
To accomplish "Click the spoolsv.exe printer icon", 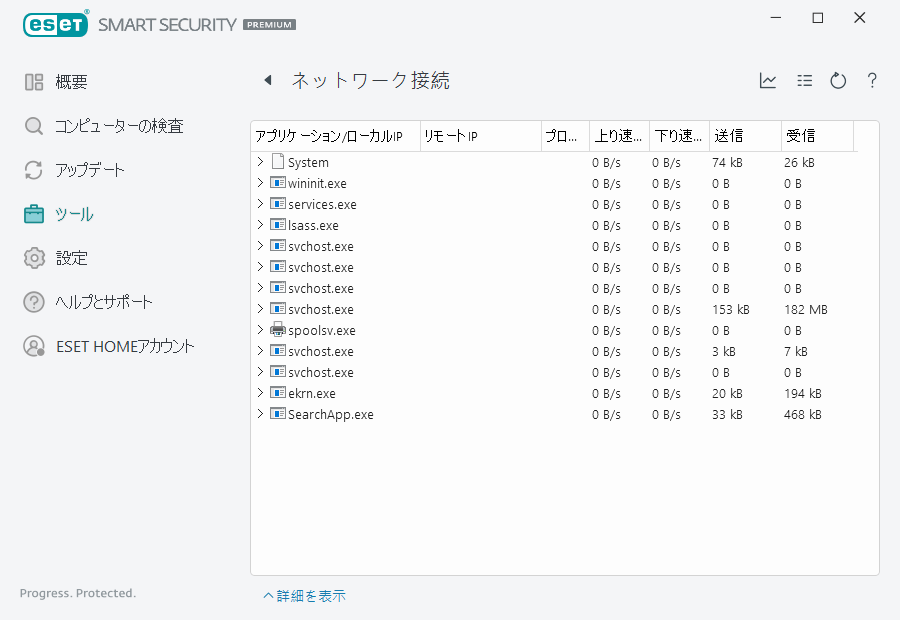I will (278, 330).
